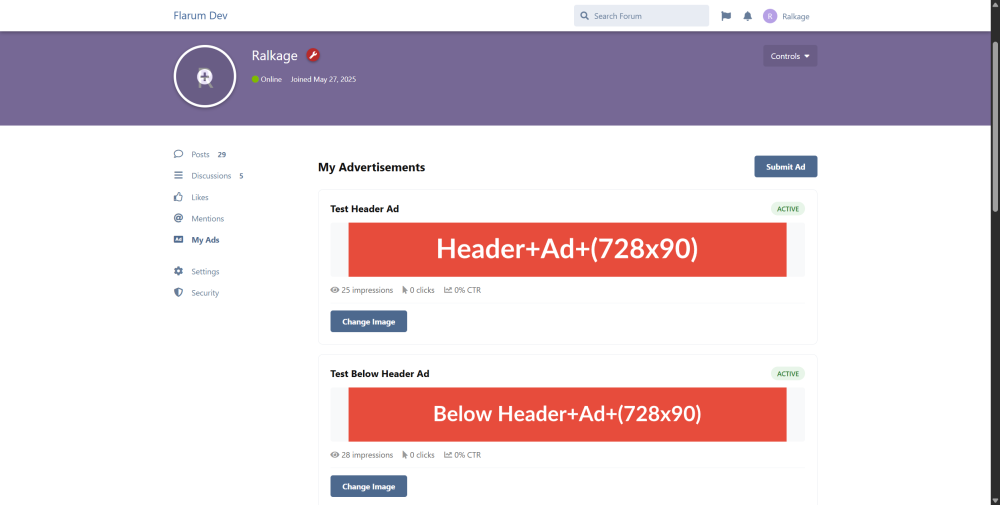Click the Test Below Header Ad title
This screenshot has width=1000, height=505.
(379, 374)
